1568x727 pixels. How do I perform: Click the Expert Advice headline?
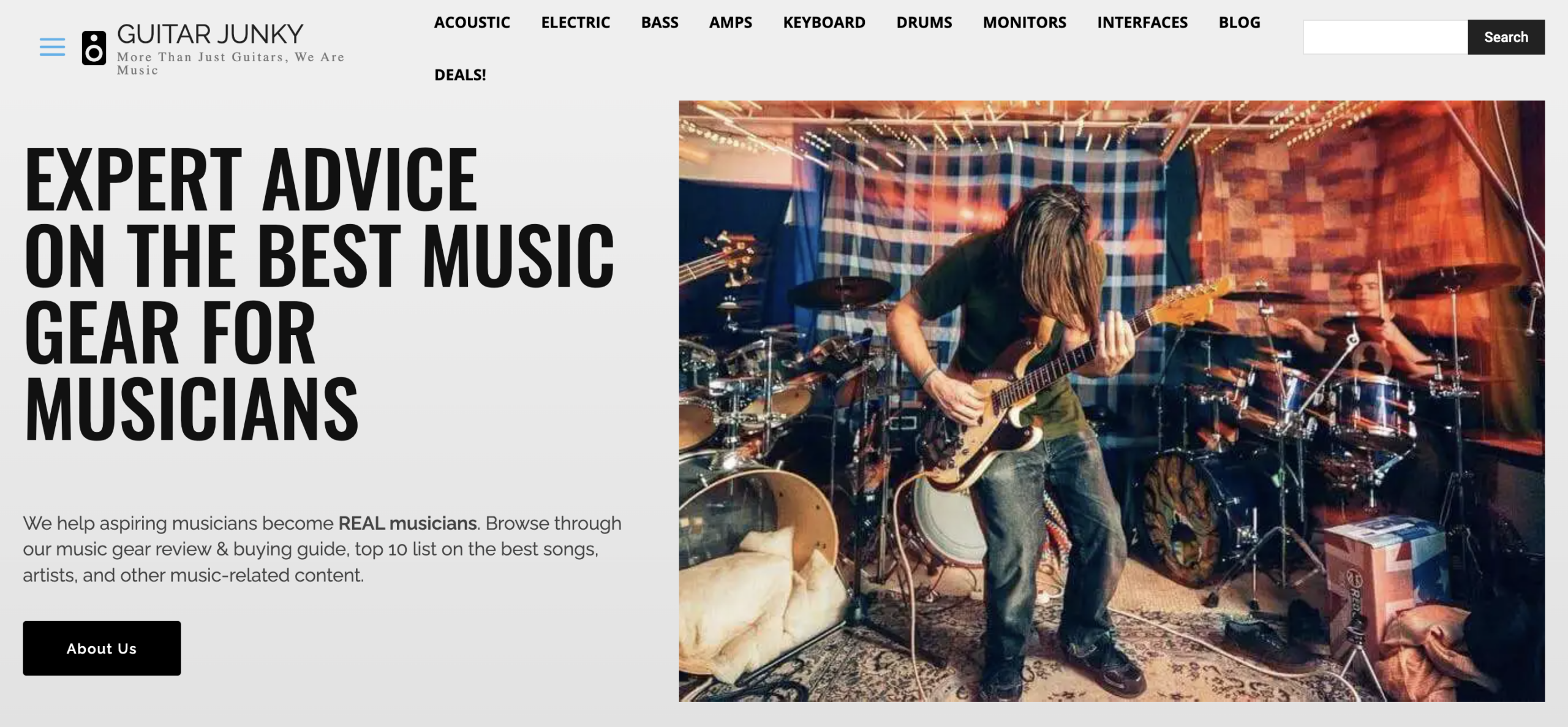(318, 293)
